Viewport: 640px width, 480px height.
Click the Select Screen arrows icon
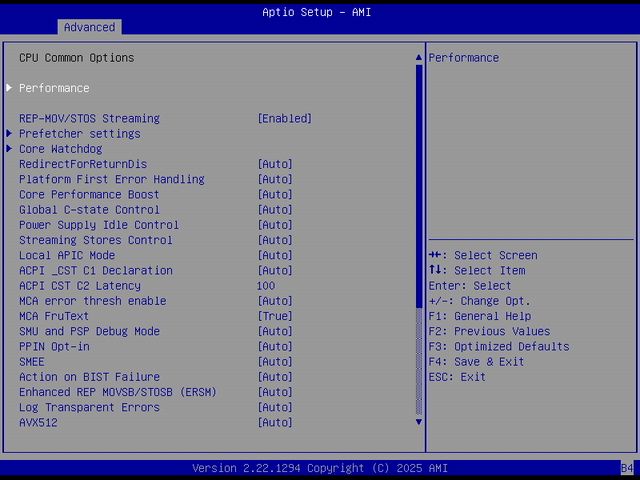[435, 255]
